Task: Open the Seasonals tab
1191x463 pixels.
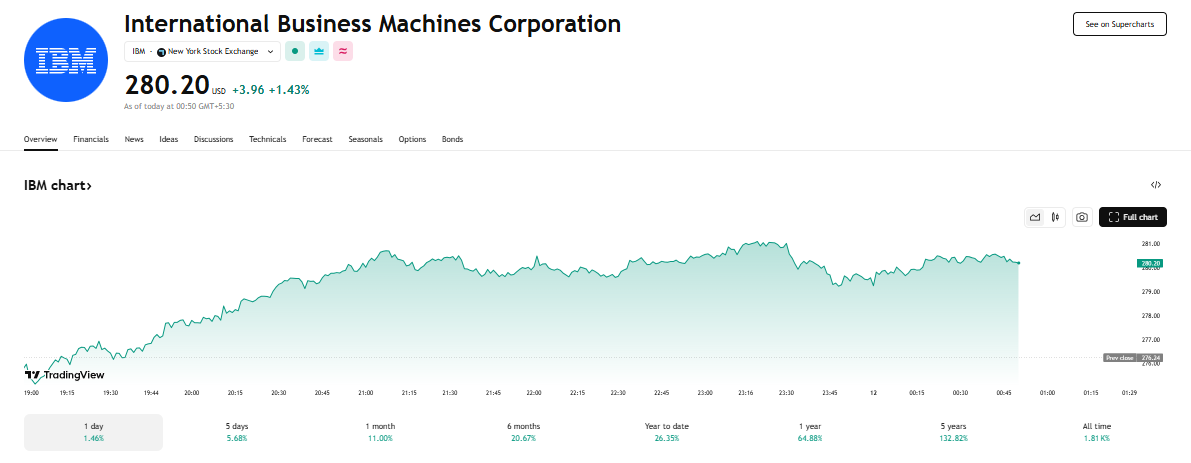Action: tap(365, 140)
